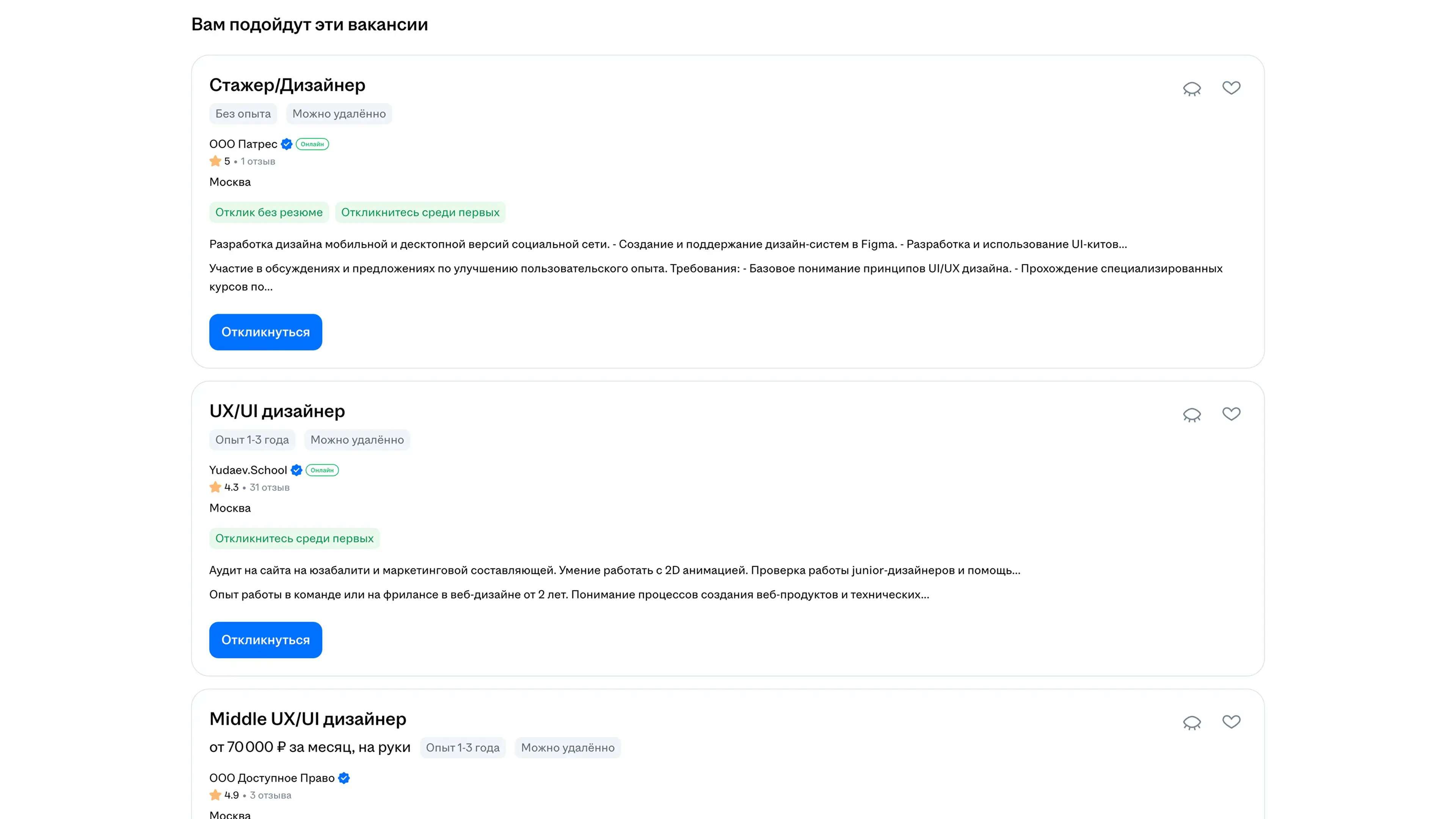Click the verified badge beside Yudaev.School
The height and width of the screenshot is (819, 1456).
(x=296, y=470)
